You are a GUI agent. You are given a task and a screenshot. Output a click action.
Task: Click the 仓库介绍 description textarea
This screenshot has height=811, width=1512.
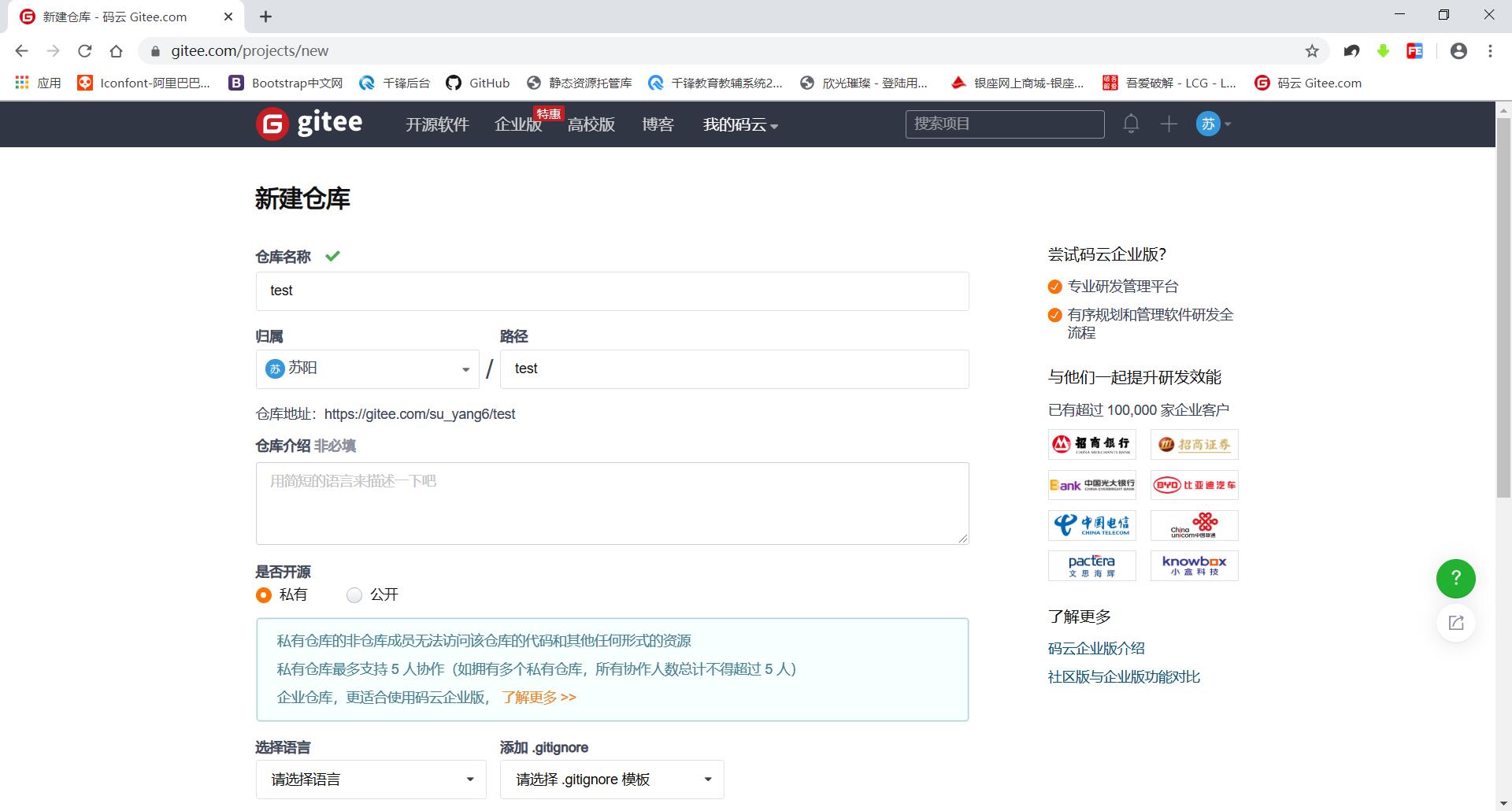[x=612, y=503]
